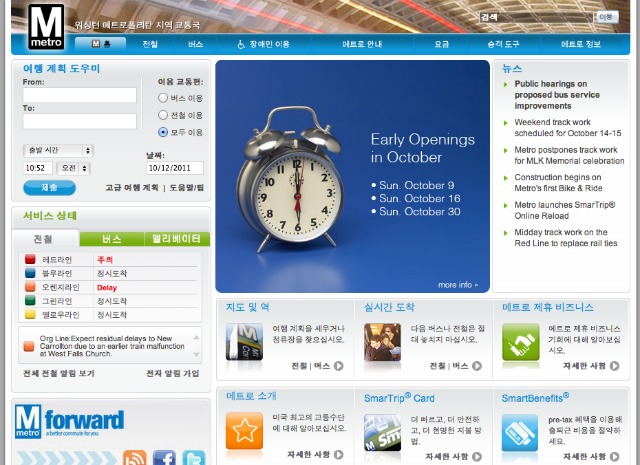Click the red 레드라인 color swatch
This screenshot has height=465, width=640.
click(x=30, y=259)
